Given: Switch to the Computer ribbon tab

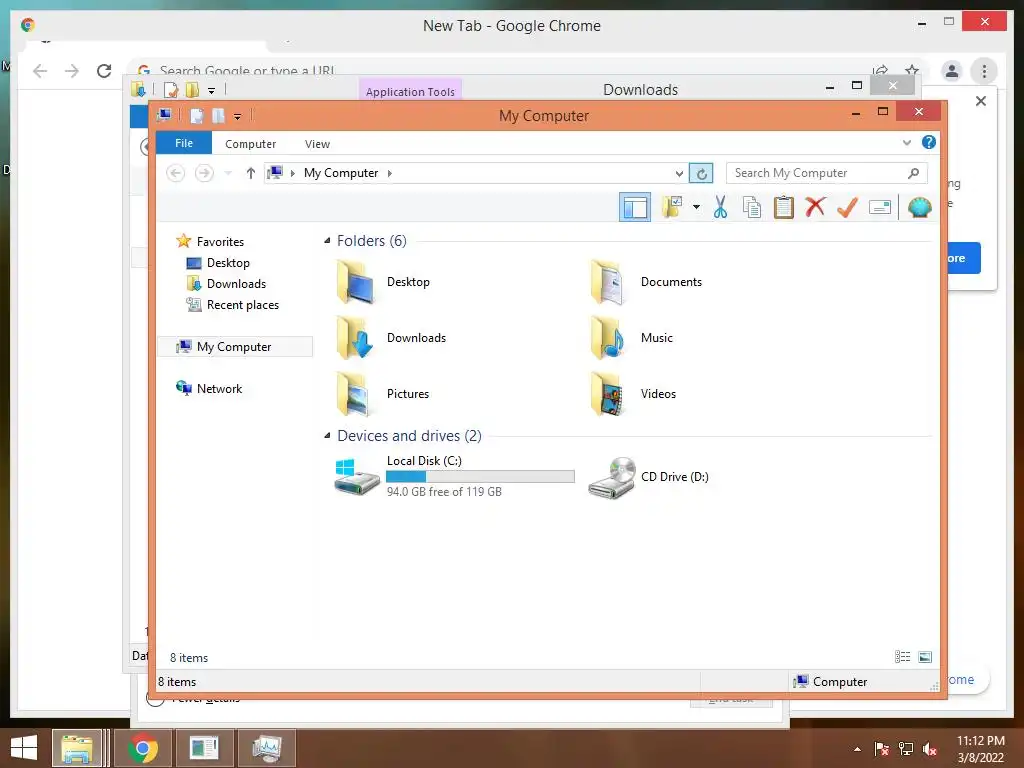Looking at the screenshot, I should 250,144.
